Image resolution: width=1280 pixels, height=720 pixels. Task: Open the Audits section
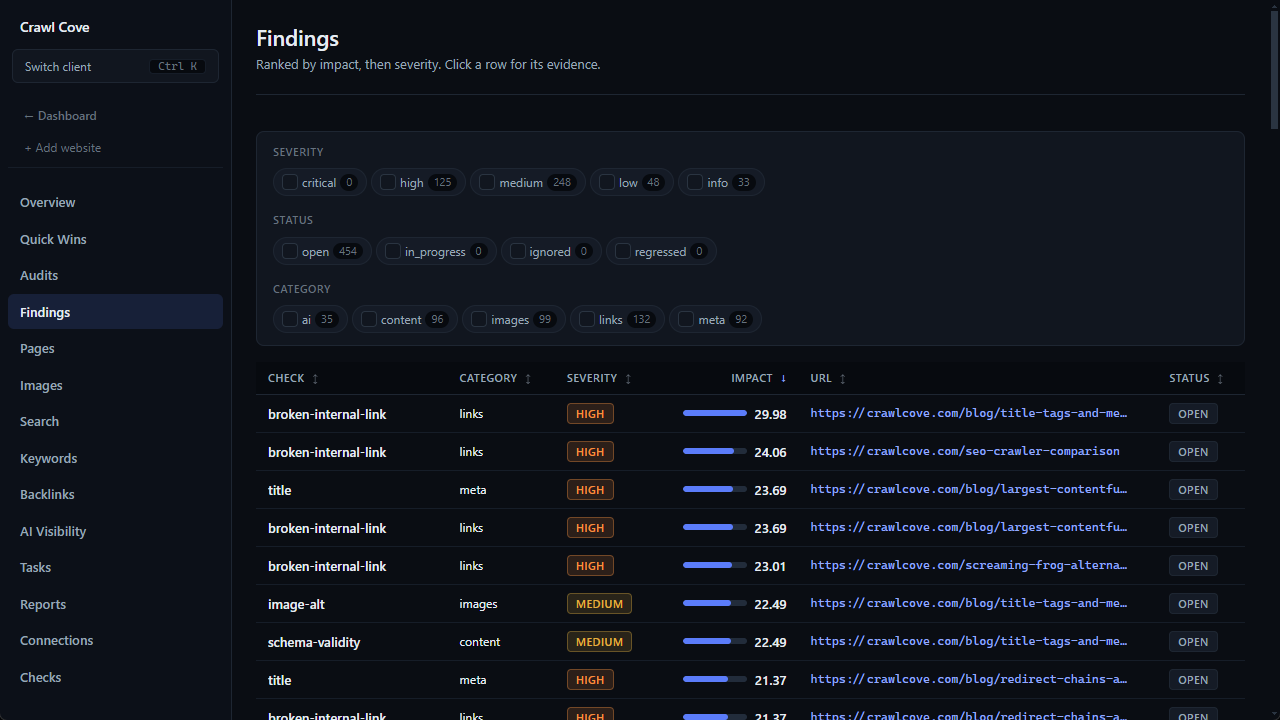pos(115,276)
